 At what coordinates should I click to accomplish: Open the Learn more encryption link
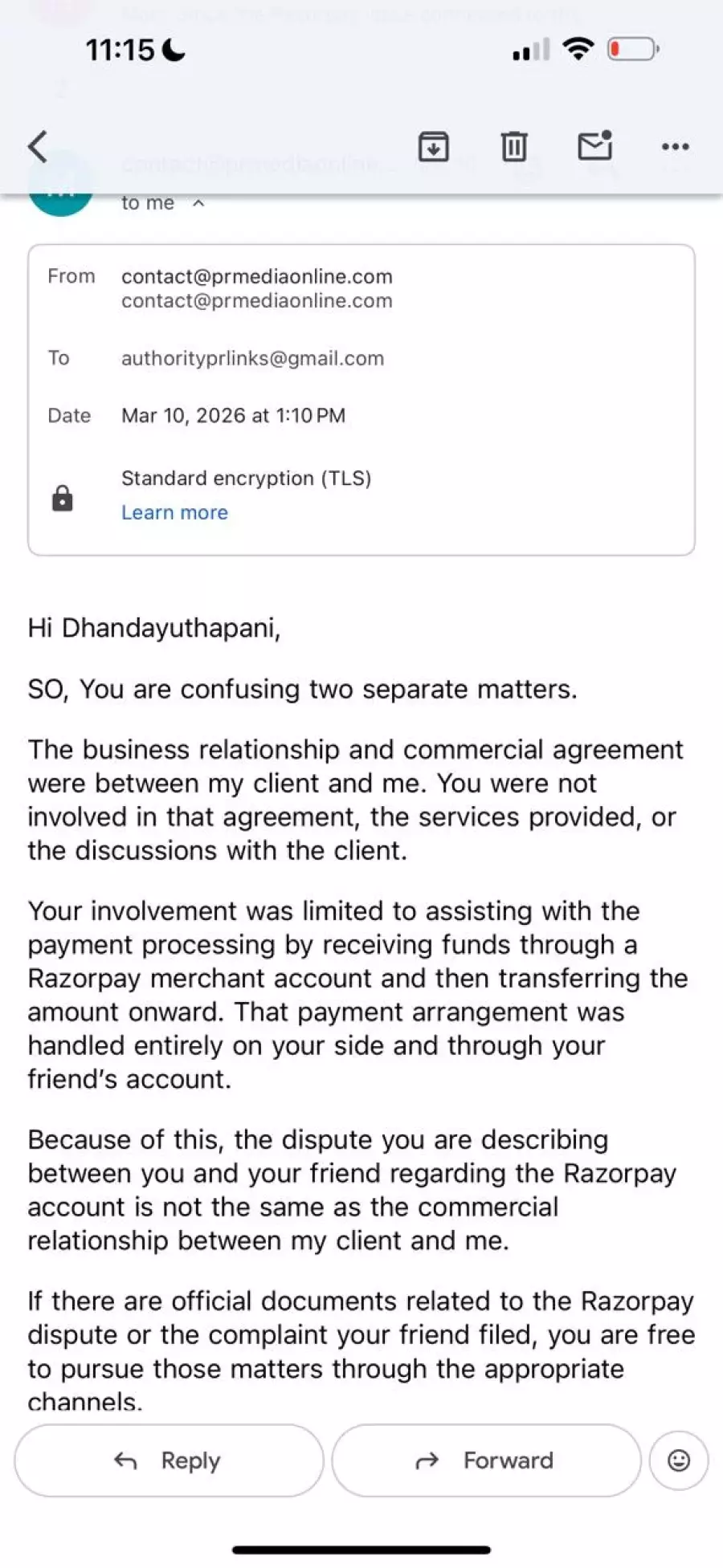[174, 512]
